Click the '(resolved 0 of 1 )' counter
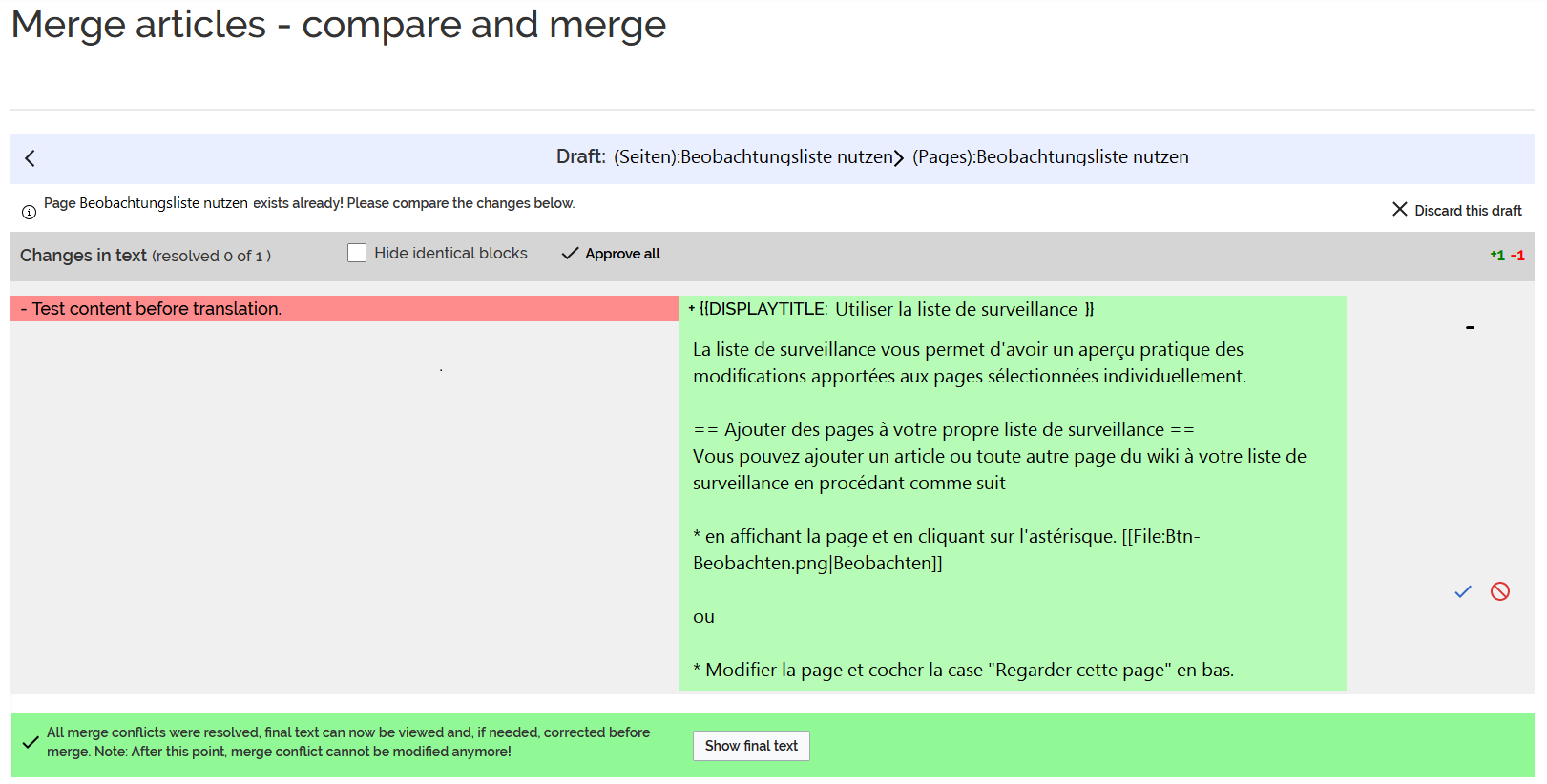Image resolution: width=1547 pixels, height=784 pixels. 211,256
